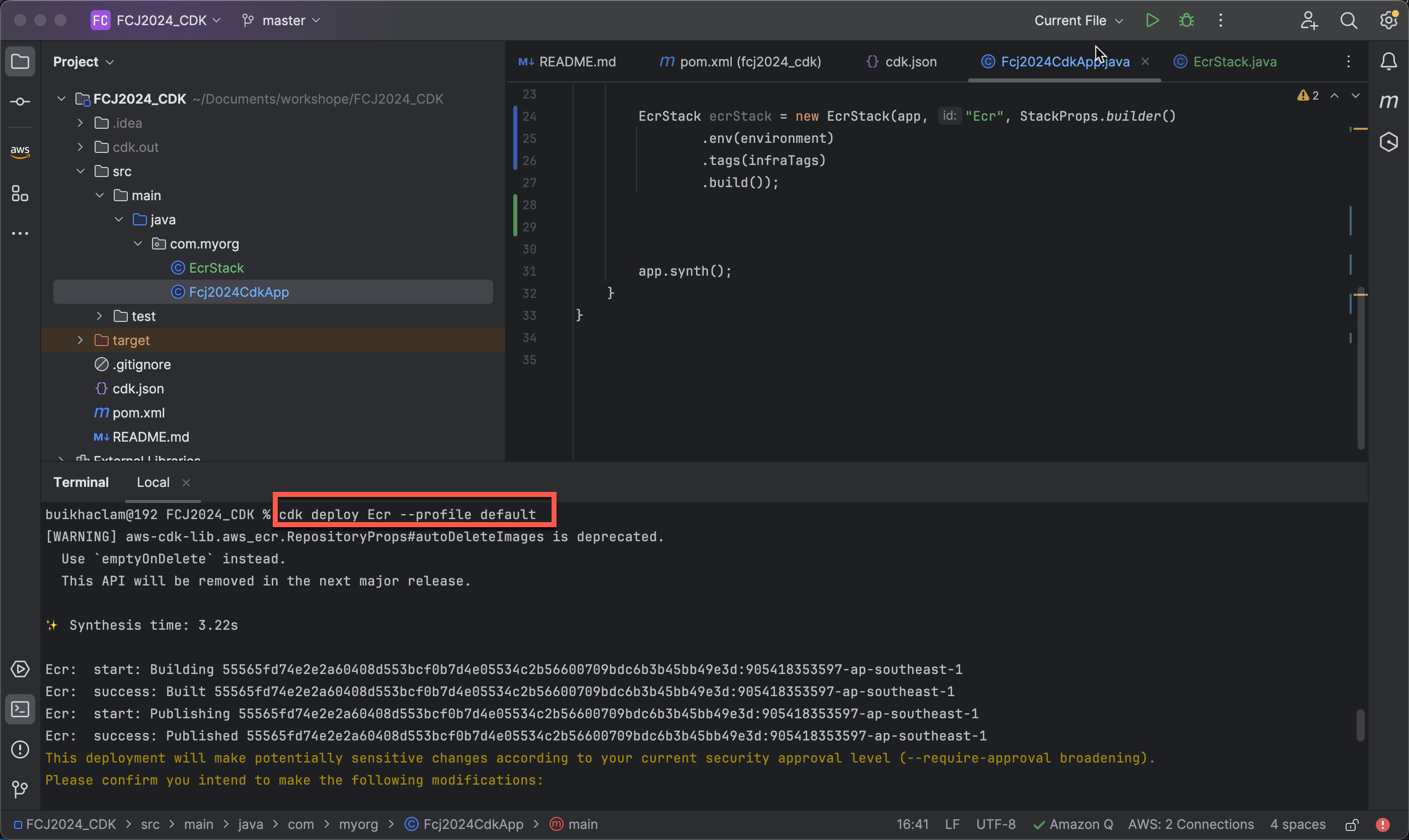Toggle read-only lock icon in status bar
The width and height of the screenshot is (1409, 840).
pyautogui.click(x=1352, y=824)
